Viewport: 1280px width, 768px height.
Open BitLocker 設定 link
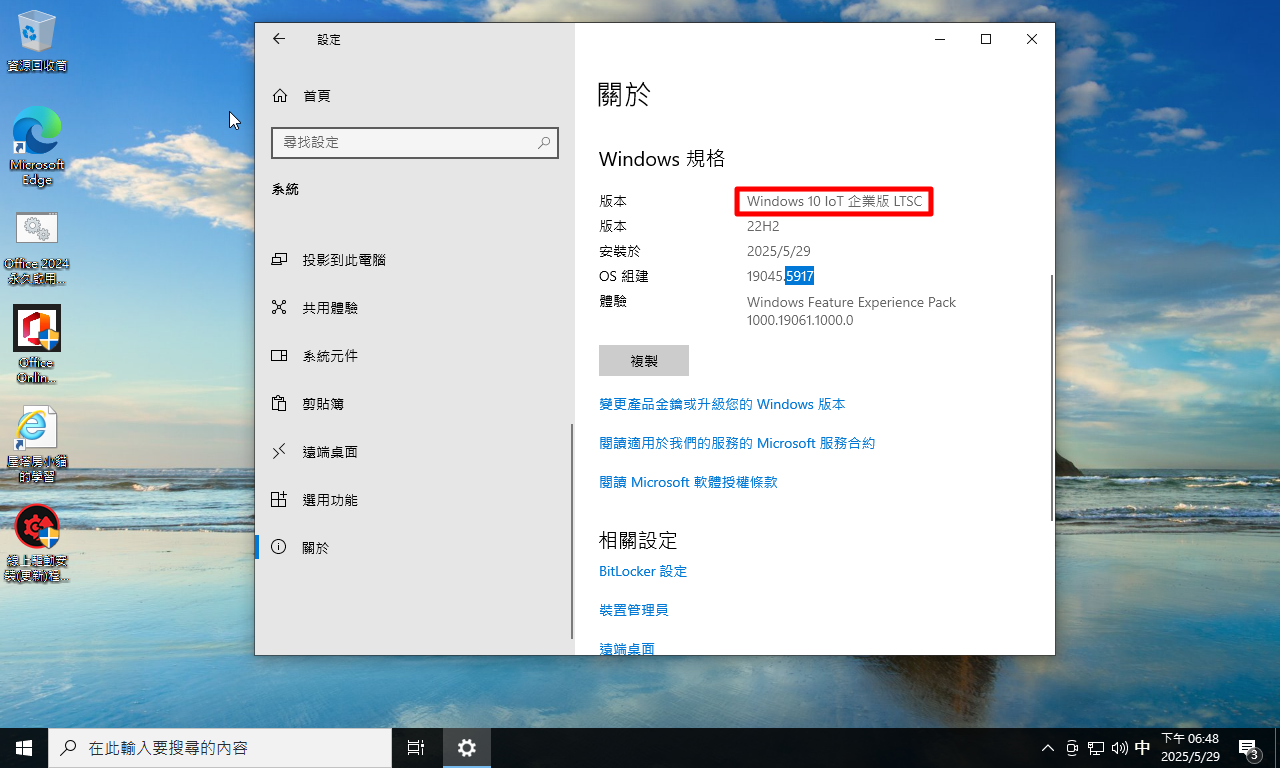[x=643, y=571]
